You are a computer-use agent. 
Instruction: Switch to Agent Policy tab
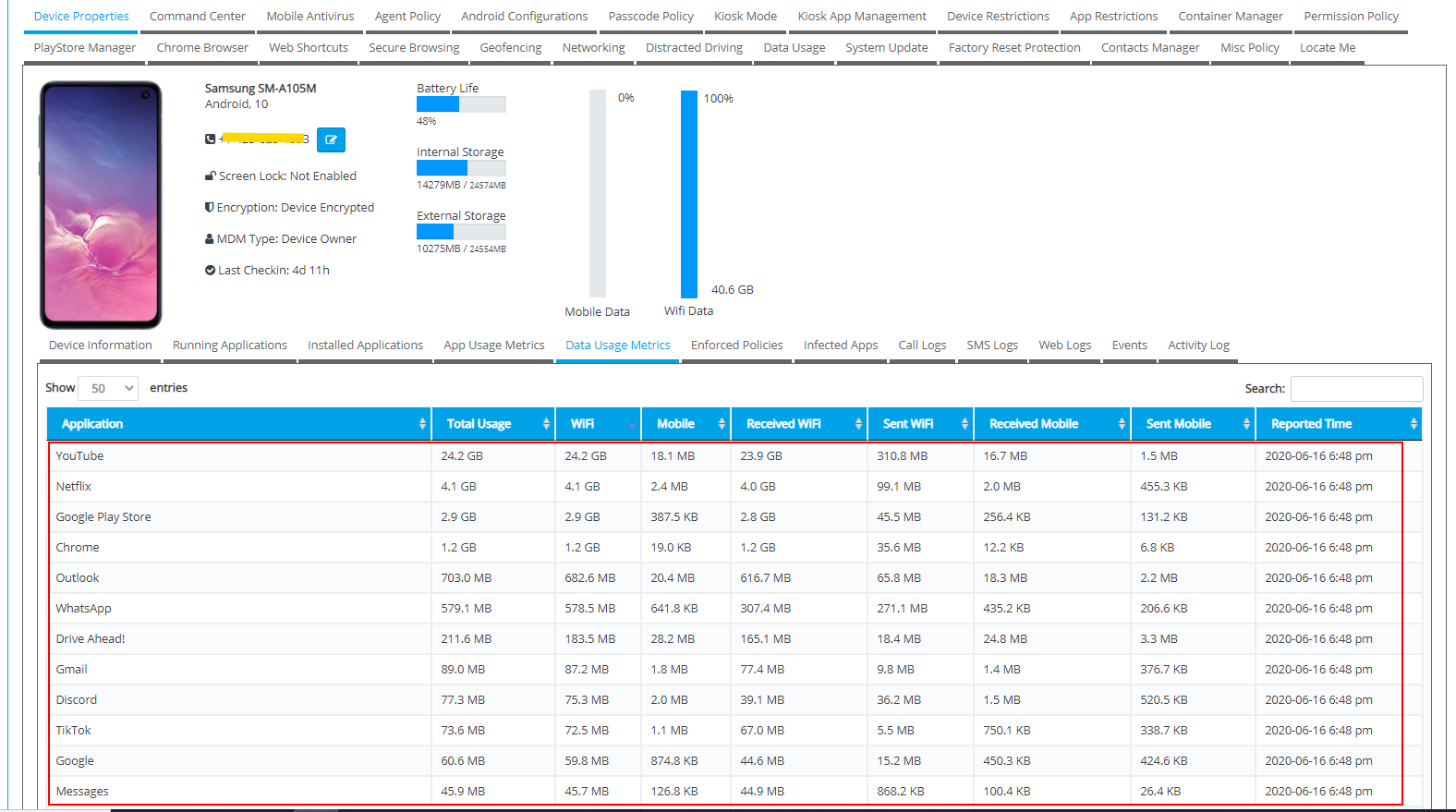click(407, 17)
